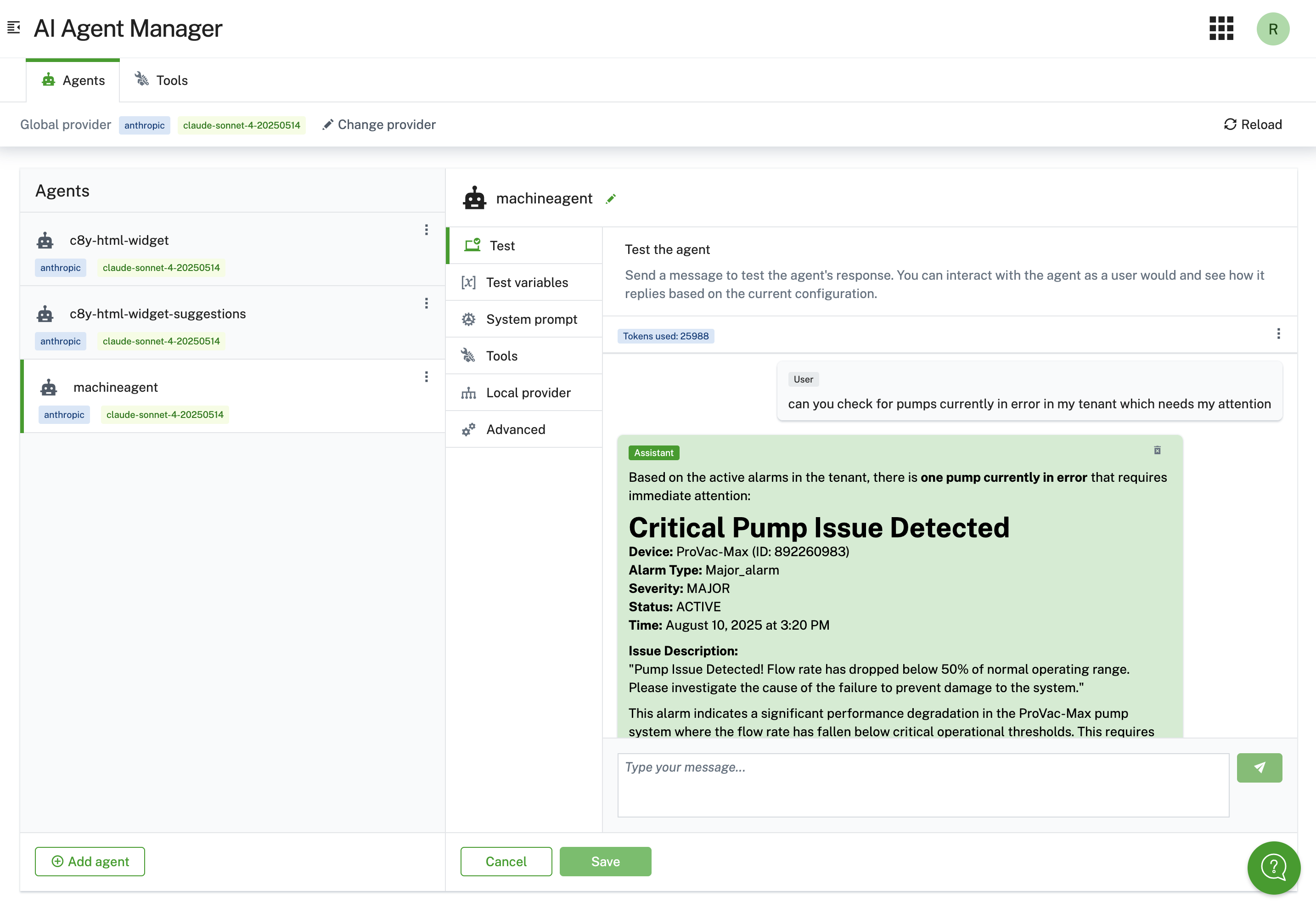The image size is (1316, 902).
Task: Open the Test variables section
Action: coord(526,282)
